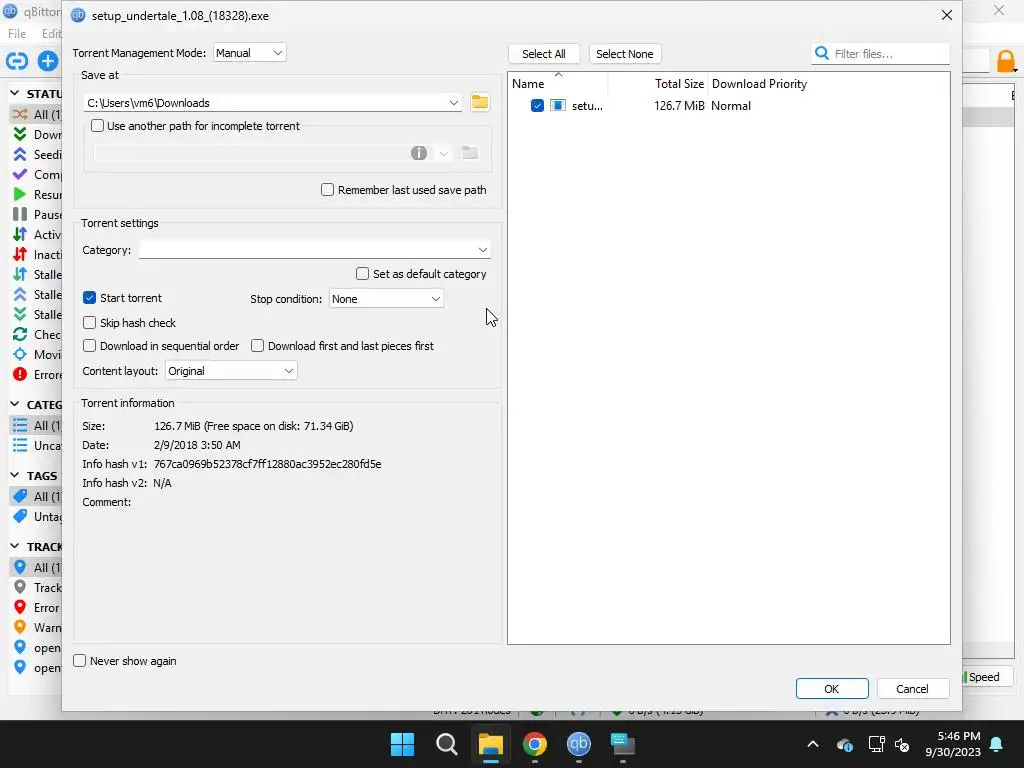This screenshot has width=1024, height=768.
Task: Open the File menu in qBittorrent
Action: click(17, 33)
